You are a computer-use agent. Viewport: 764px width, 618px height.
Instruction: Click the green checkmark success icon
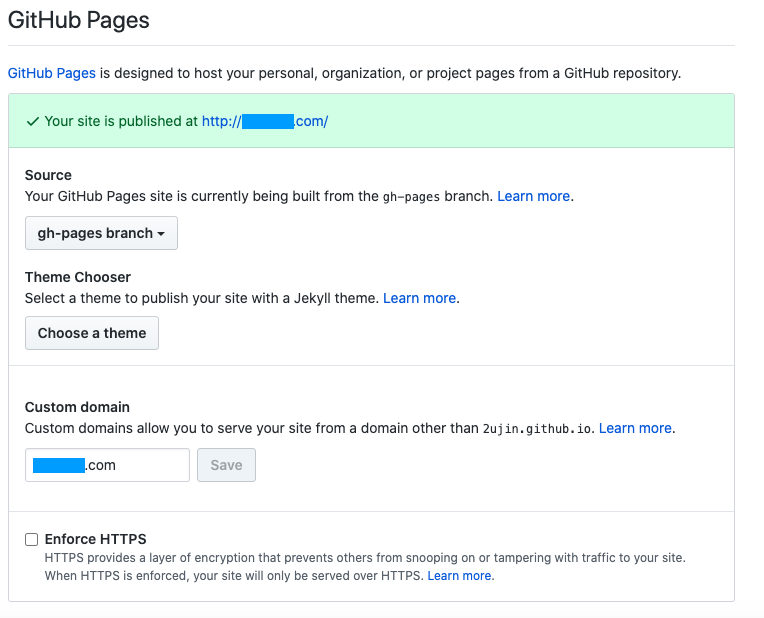[33, 121]
